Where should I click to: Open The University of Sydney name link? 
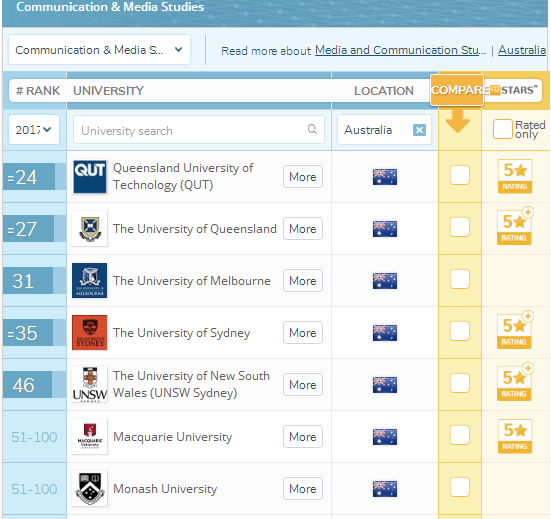182,333
